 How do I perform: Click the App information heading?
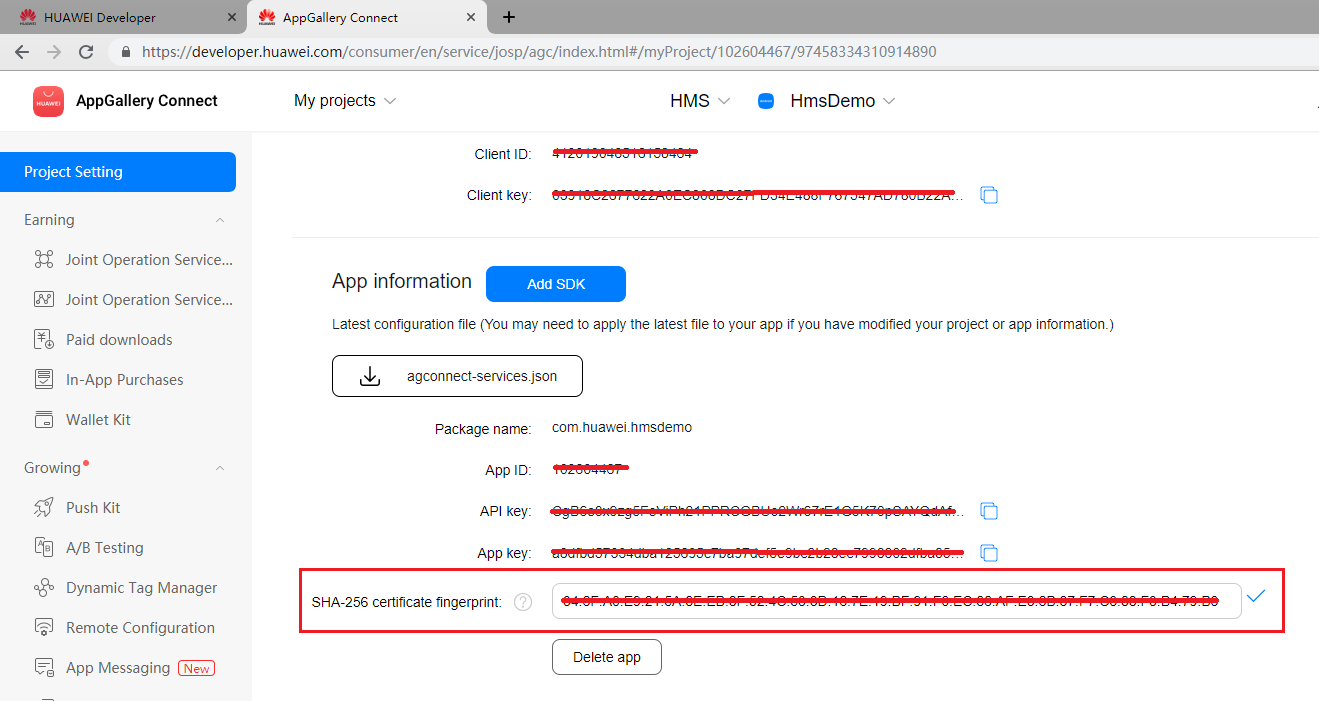pos(402,282)
